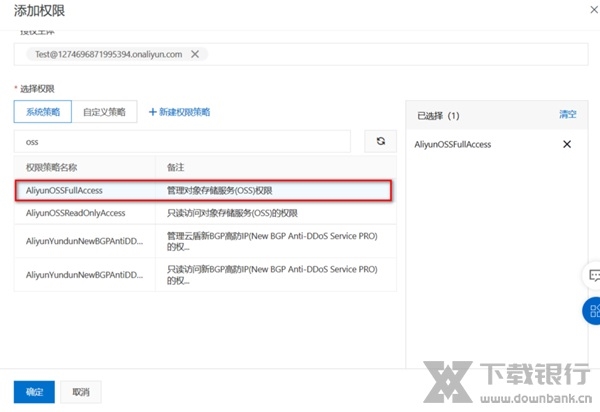Image resolution: width=600 pixels, height=412 pixels.
Task: Clear all selections with 清空
Action: click(x=567, y=114)
